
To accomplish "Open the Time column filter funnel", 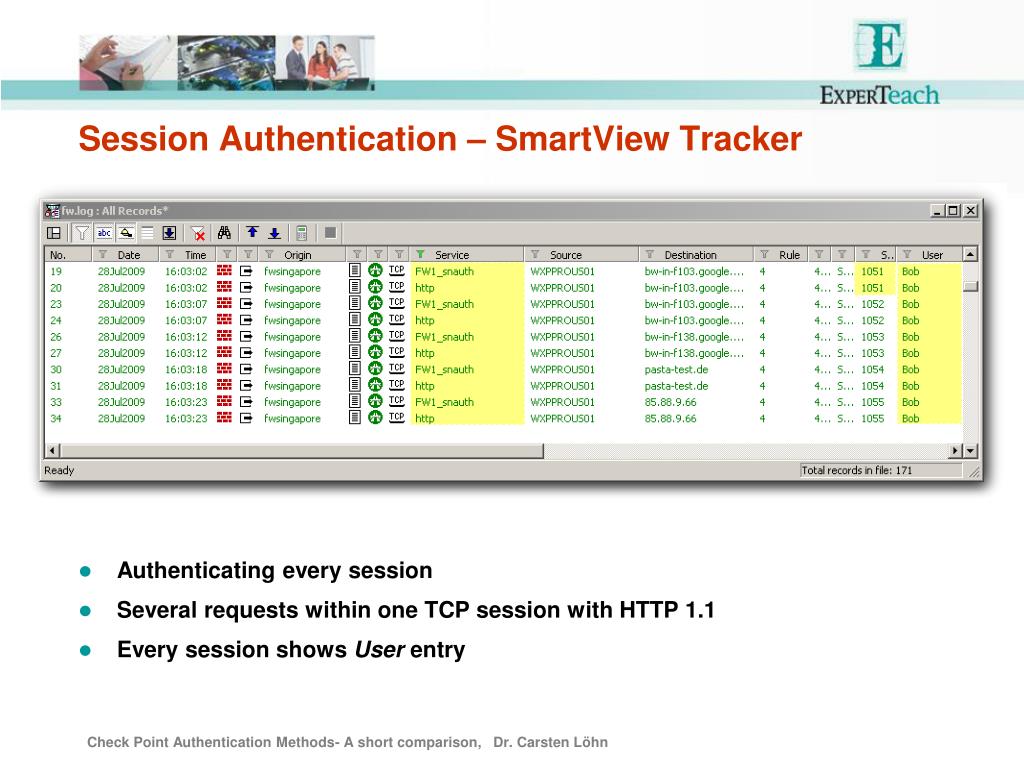I will pyautogui.click(x=170, y=254).
